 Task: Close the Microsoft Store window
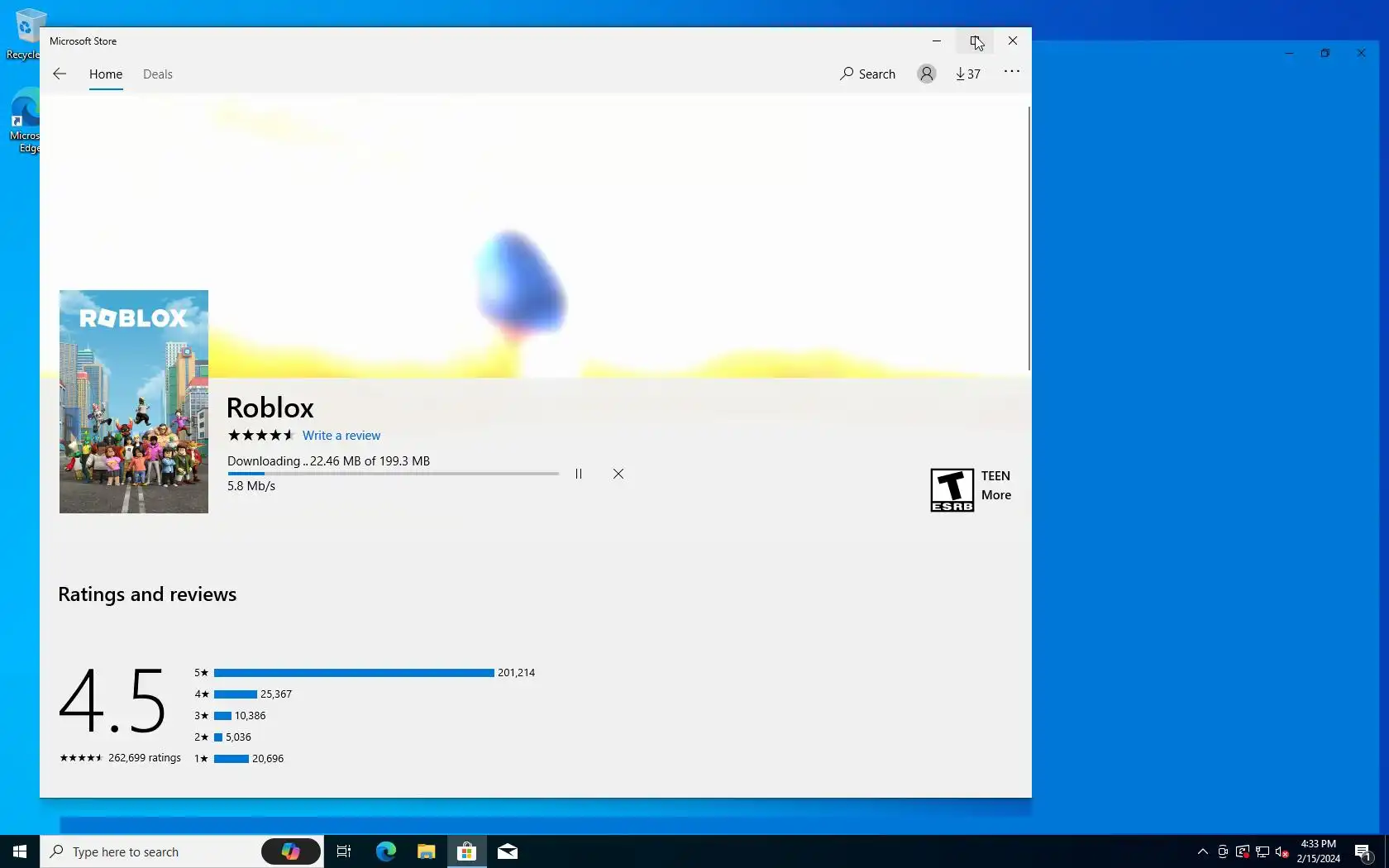pos(1013,41)
